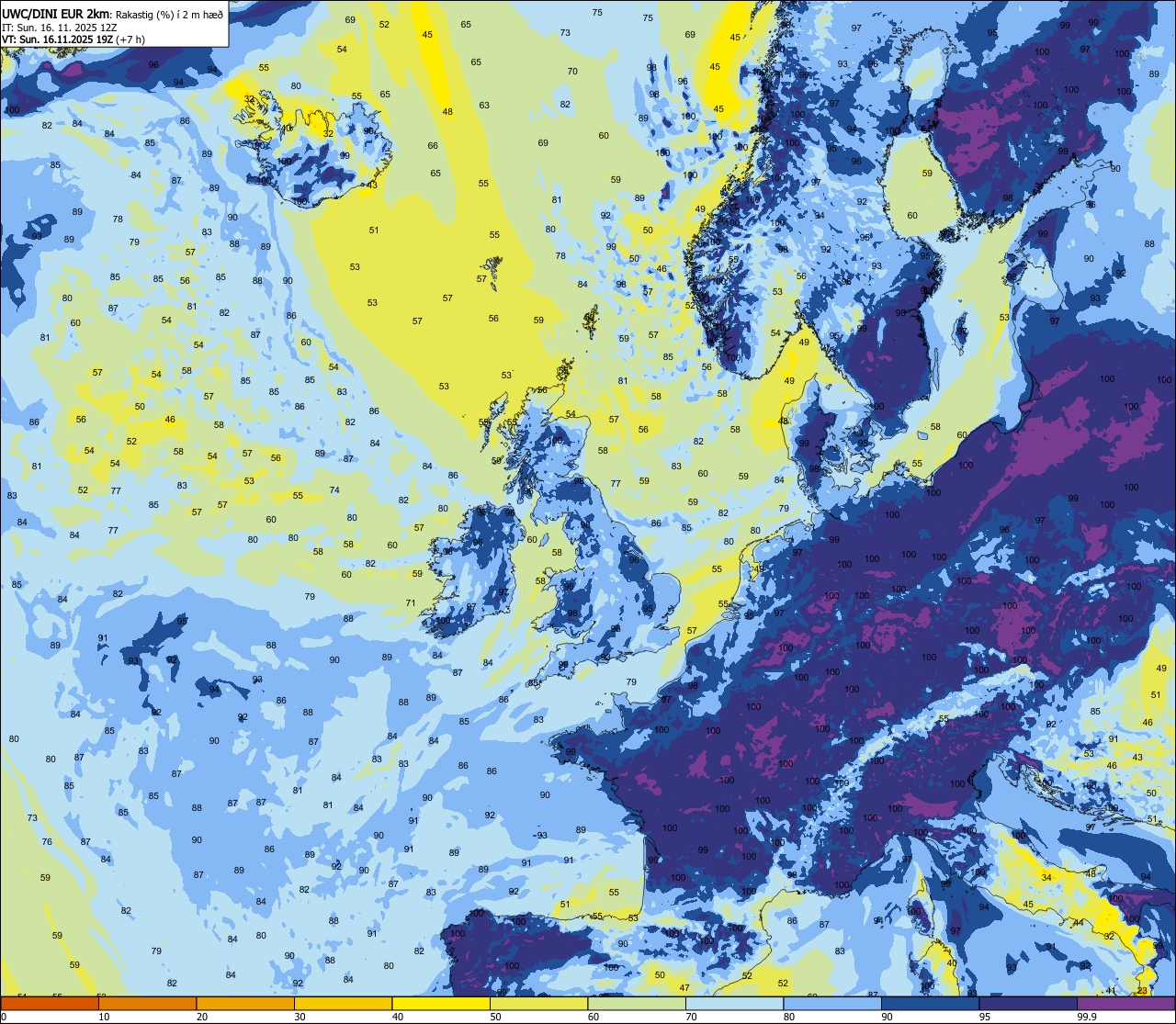Select the 40–50 bright yellow legend swatch
The height and width of the screenshot is (1024, 1176).
click(x=441, y=1003)
